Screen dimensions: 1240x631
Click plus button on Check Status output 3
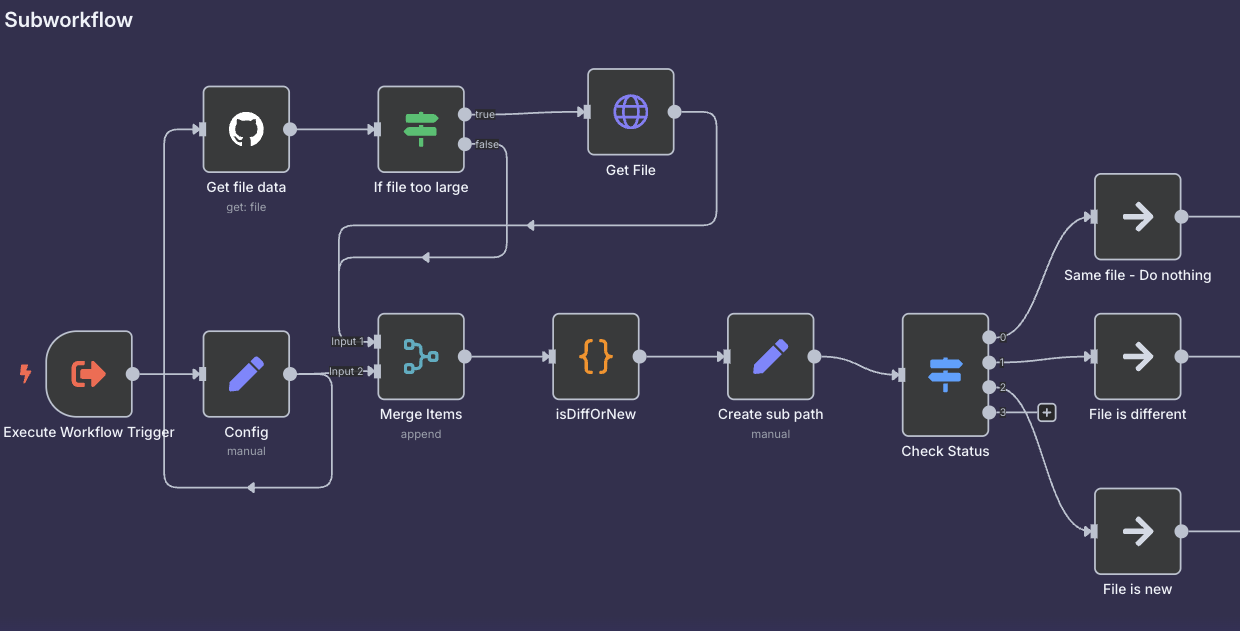tap(1047, 412)
